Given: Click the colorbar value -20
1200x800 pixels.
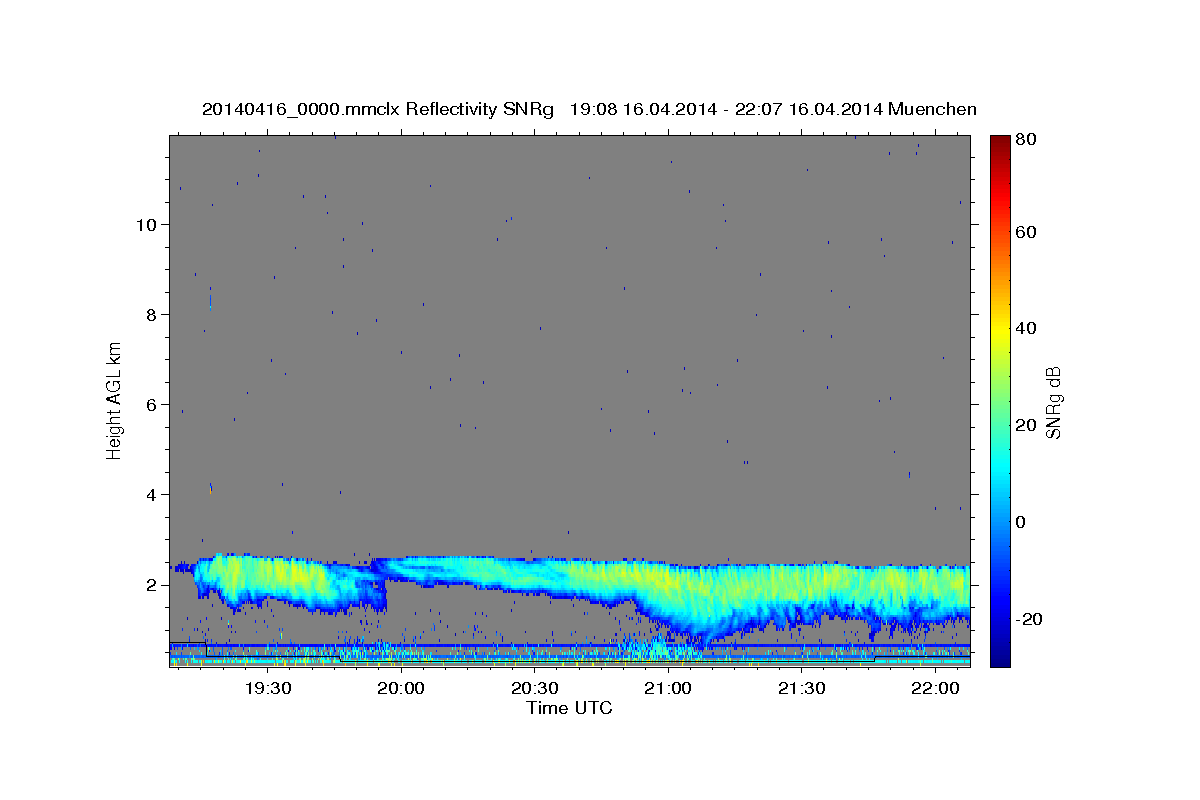Looking at the screenshot, I should click(1030, 619).
